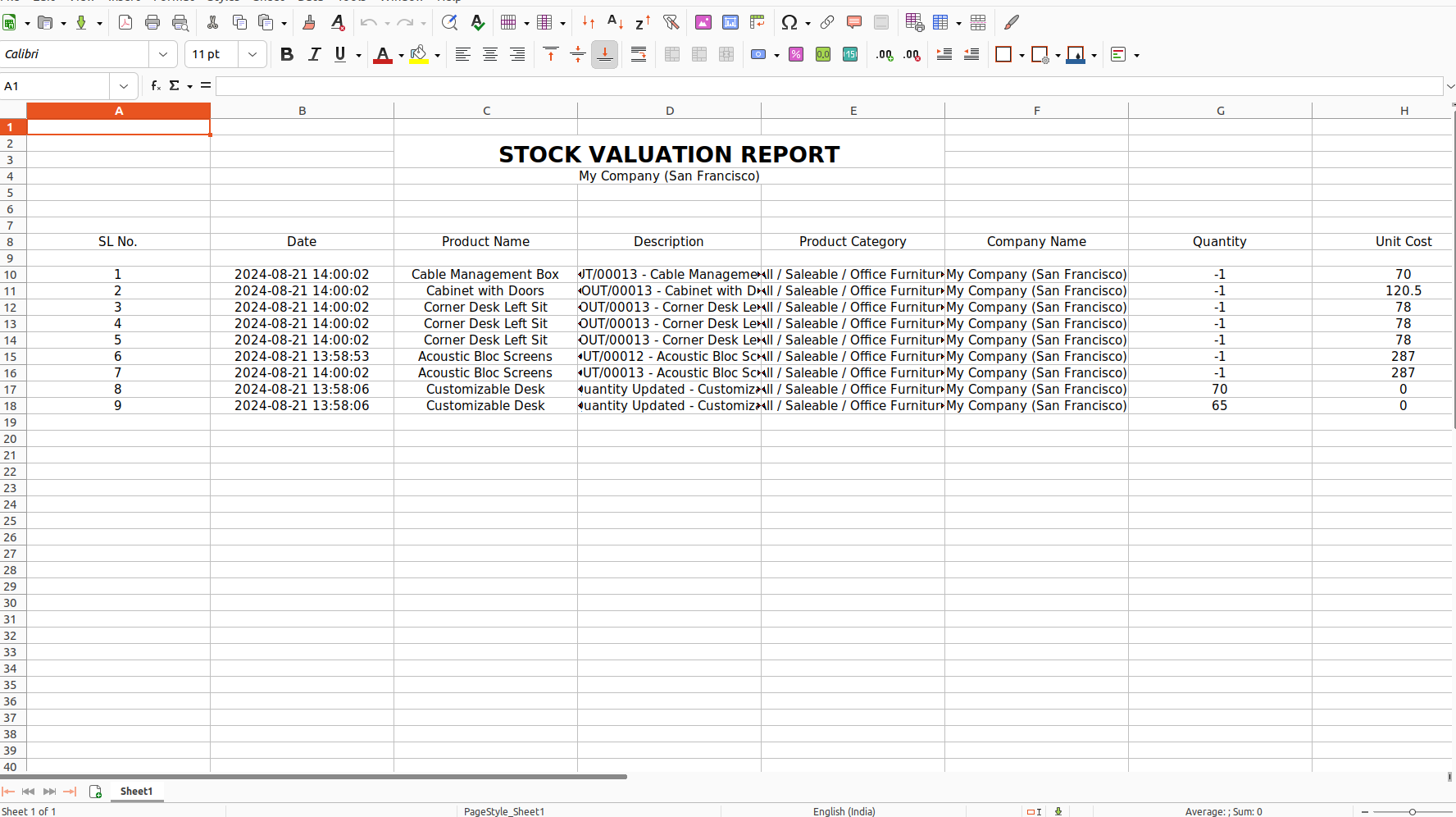Open Find & Replace
The height and width of the screenshot is (817, 1456).
click(449, 22)
